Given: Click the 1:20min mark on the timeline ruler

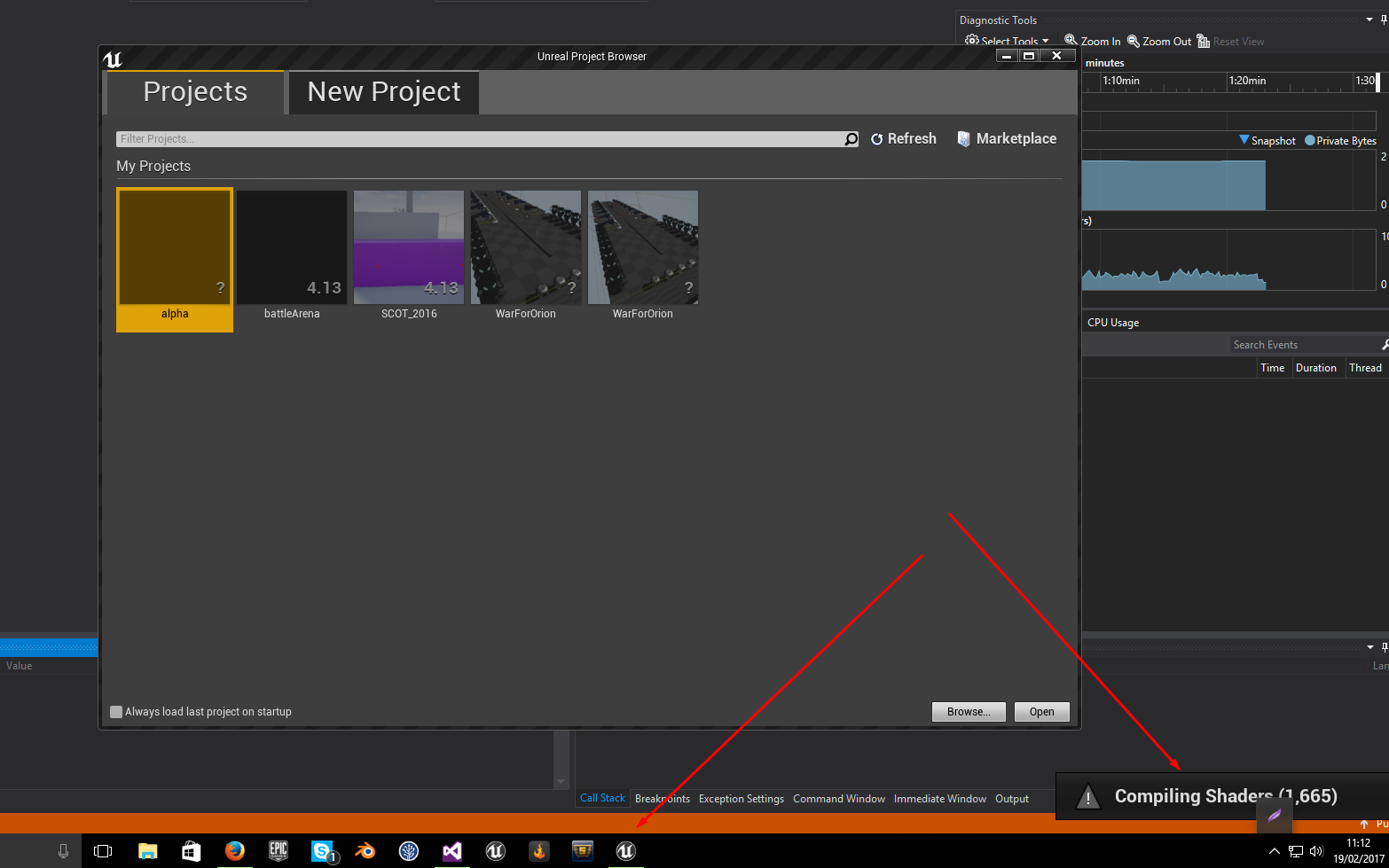Looking at the screenshot, I should pyautogui.click(x=1247, y=81).
